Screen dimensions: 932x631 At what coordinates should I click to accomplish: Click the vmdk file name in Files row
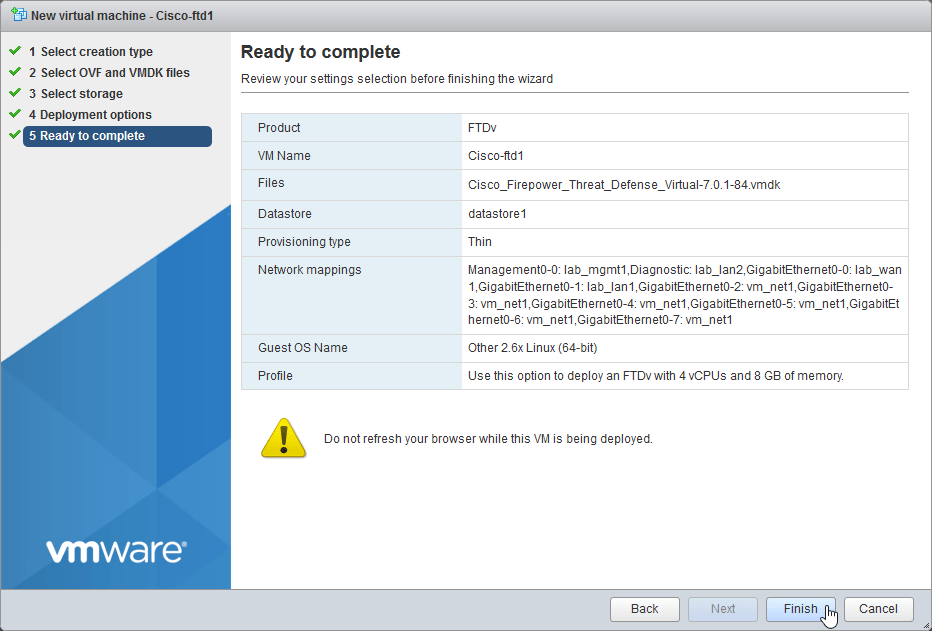624,185
